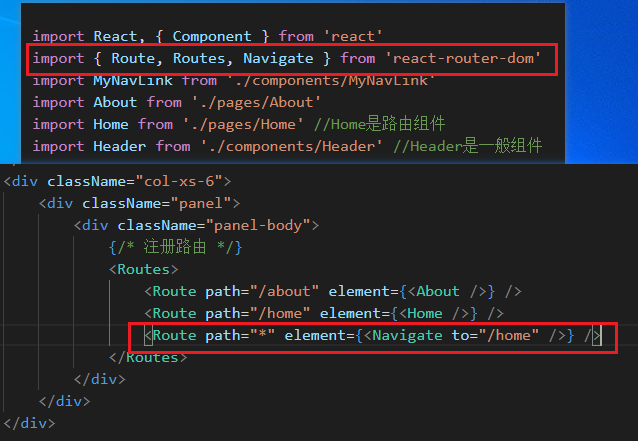Click the './pages/Home' import path
The image size is (638, 441).
[243, 124]
